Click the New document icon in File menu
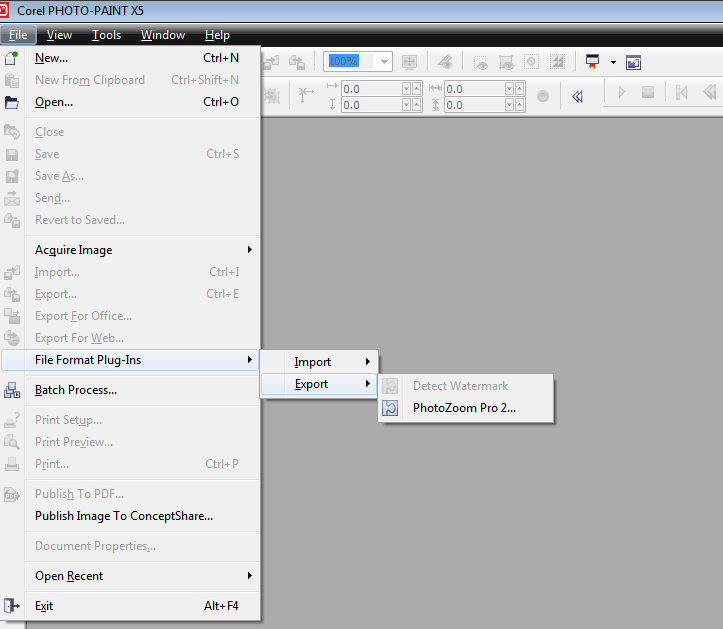Image resolution: width=723 pixels, height=629 pixels. point(12,58)
